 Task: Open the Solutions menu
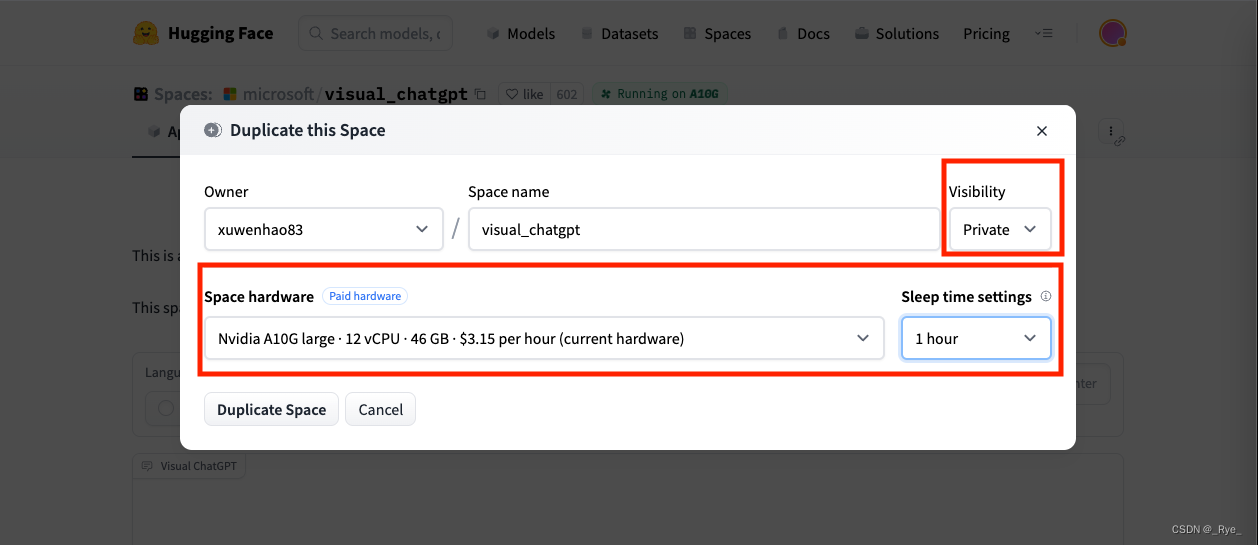pos(897,33)
